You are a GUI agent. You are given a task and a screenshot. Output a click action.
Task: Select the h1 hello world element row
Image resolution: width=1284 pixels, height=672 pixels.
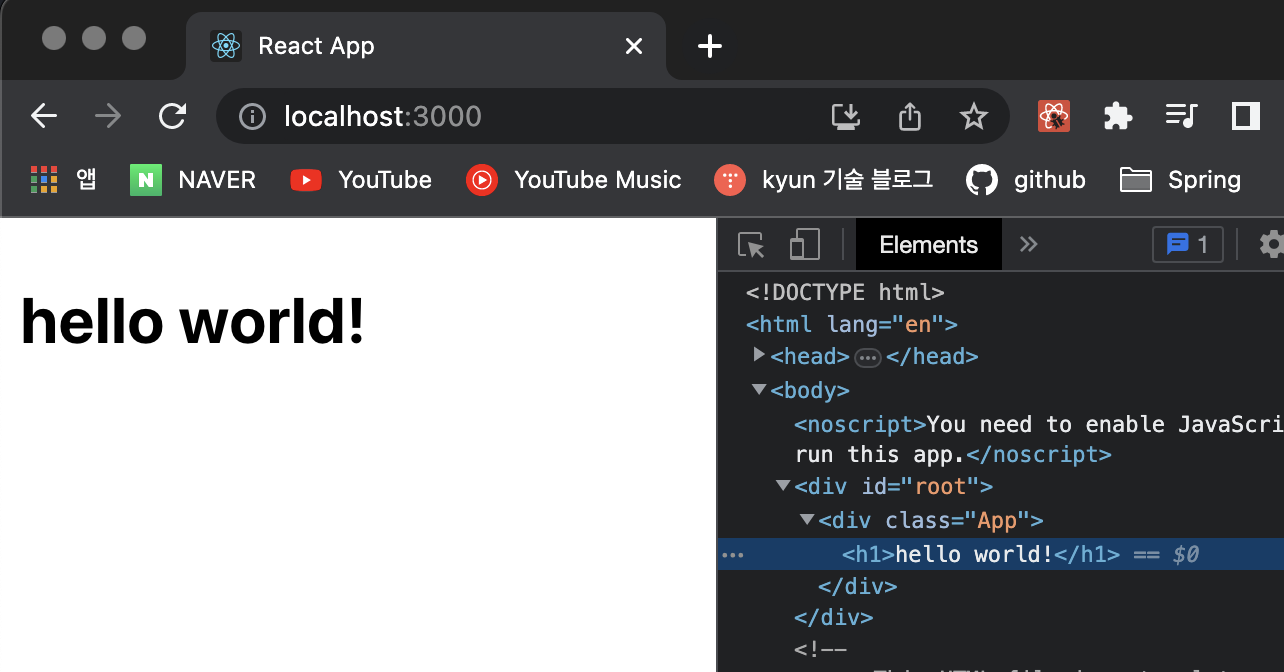coord(1001,554)
